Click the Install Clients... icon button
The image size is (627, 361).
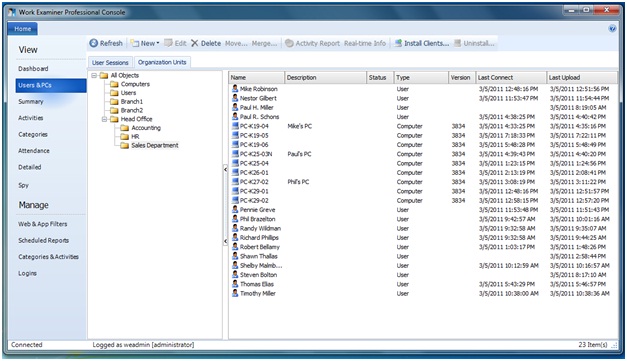pos(398,43)
